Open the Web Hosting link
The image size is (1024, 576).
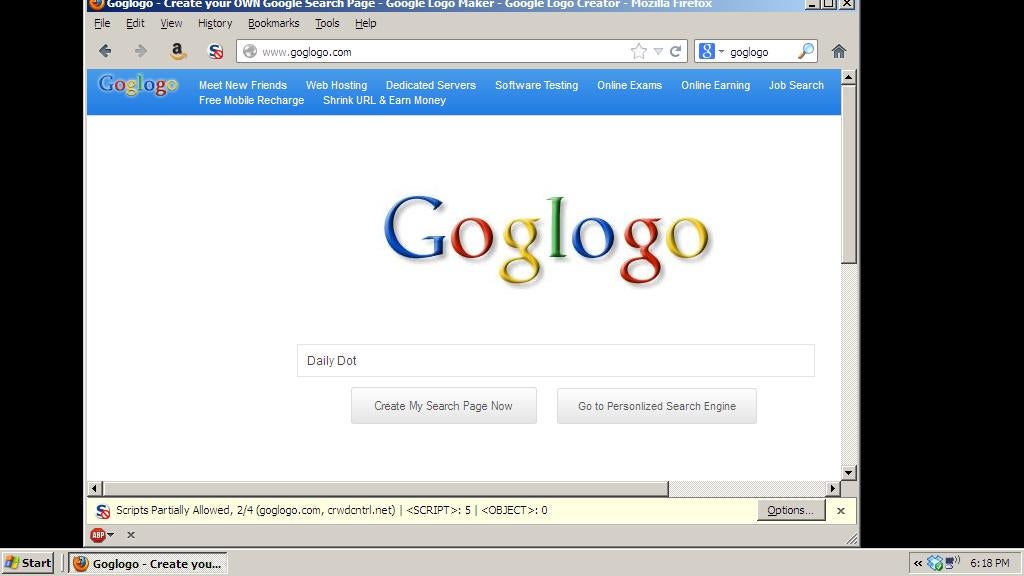(x=336, y=86)
